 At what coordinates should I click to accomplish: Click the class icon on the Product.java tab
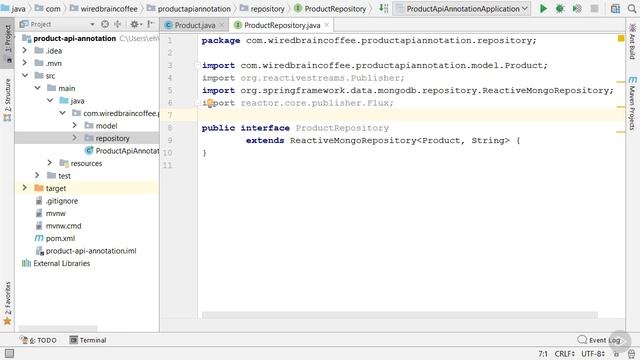pyautogui.click(x=168, y=25)
